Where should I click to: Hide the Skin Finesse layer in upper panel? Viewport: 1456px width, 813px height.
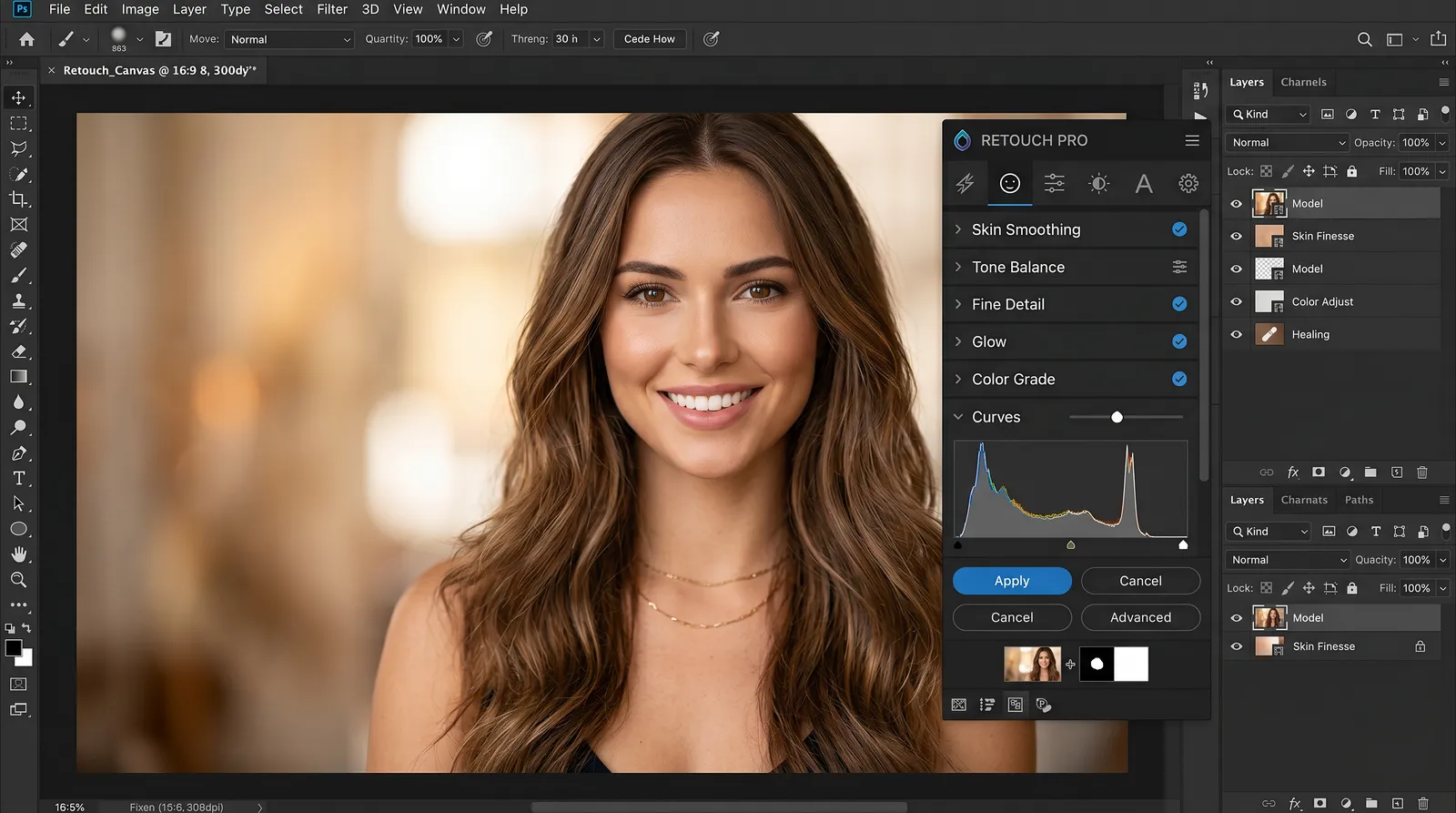point(1236,236)
